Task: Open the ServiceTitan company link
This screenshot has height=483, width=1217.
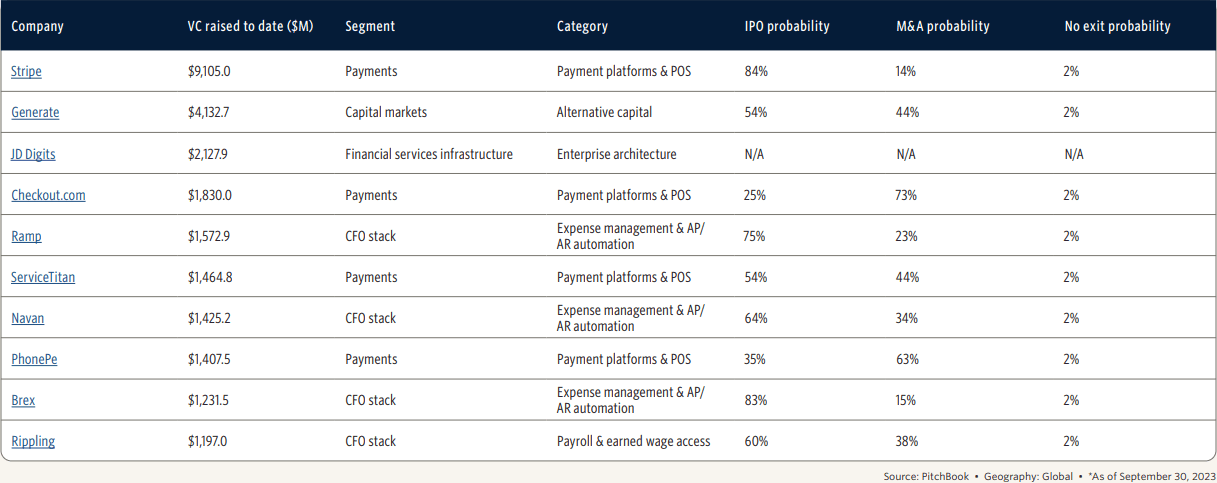Action: [x=43, y=277]
